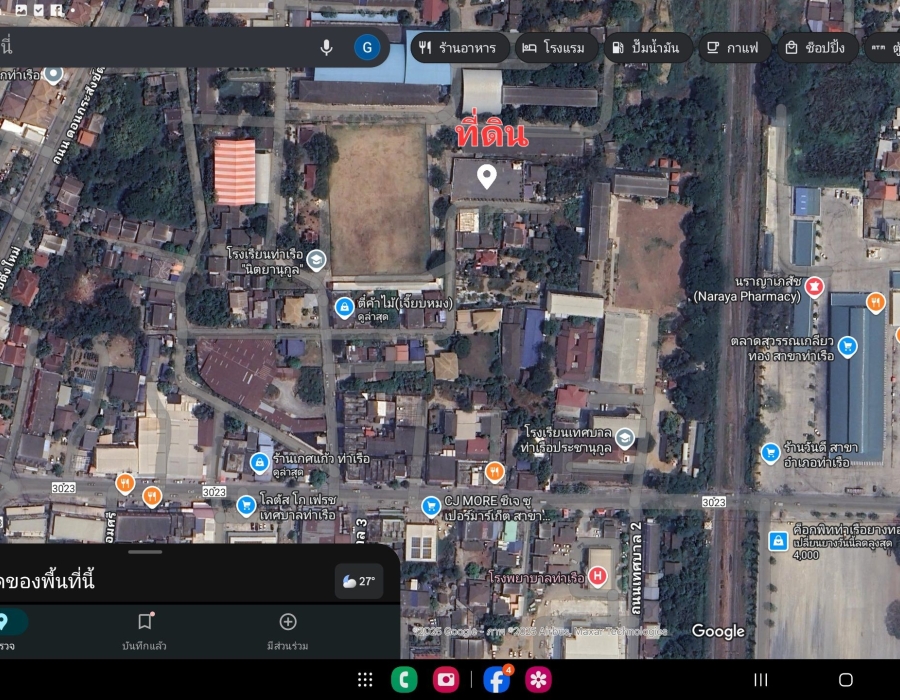Grab the bottom sheet drag handle
This screenshot has width=900, height=700.
[145, 552]
